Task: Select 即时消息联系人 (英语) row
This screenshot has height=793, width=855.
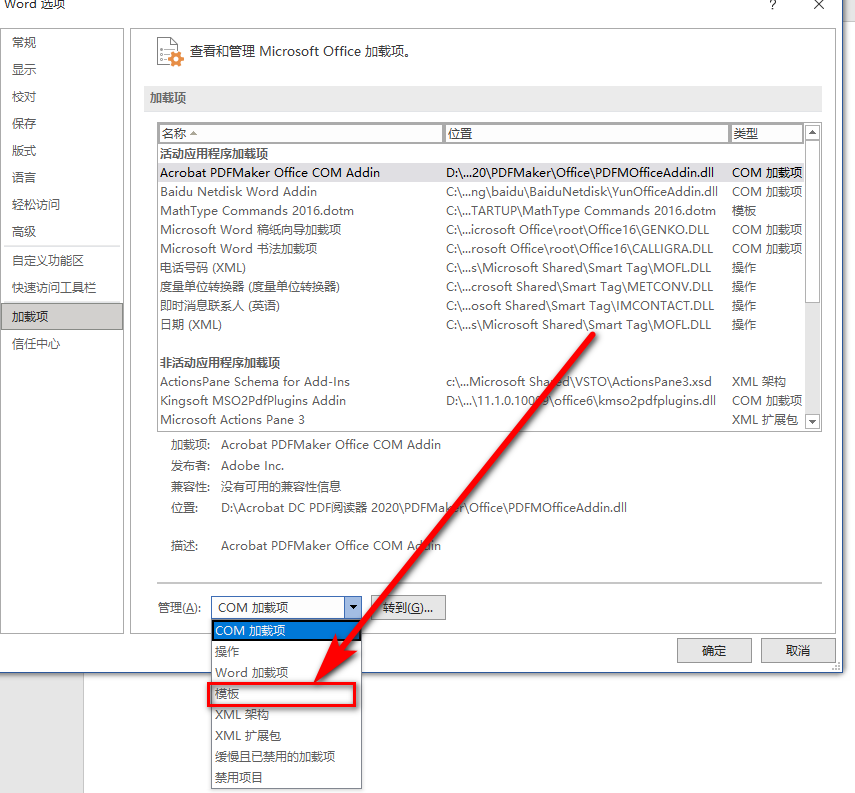Action: pyautogui.click(x=481, y=305)
